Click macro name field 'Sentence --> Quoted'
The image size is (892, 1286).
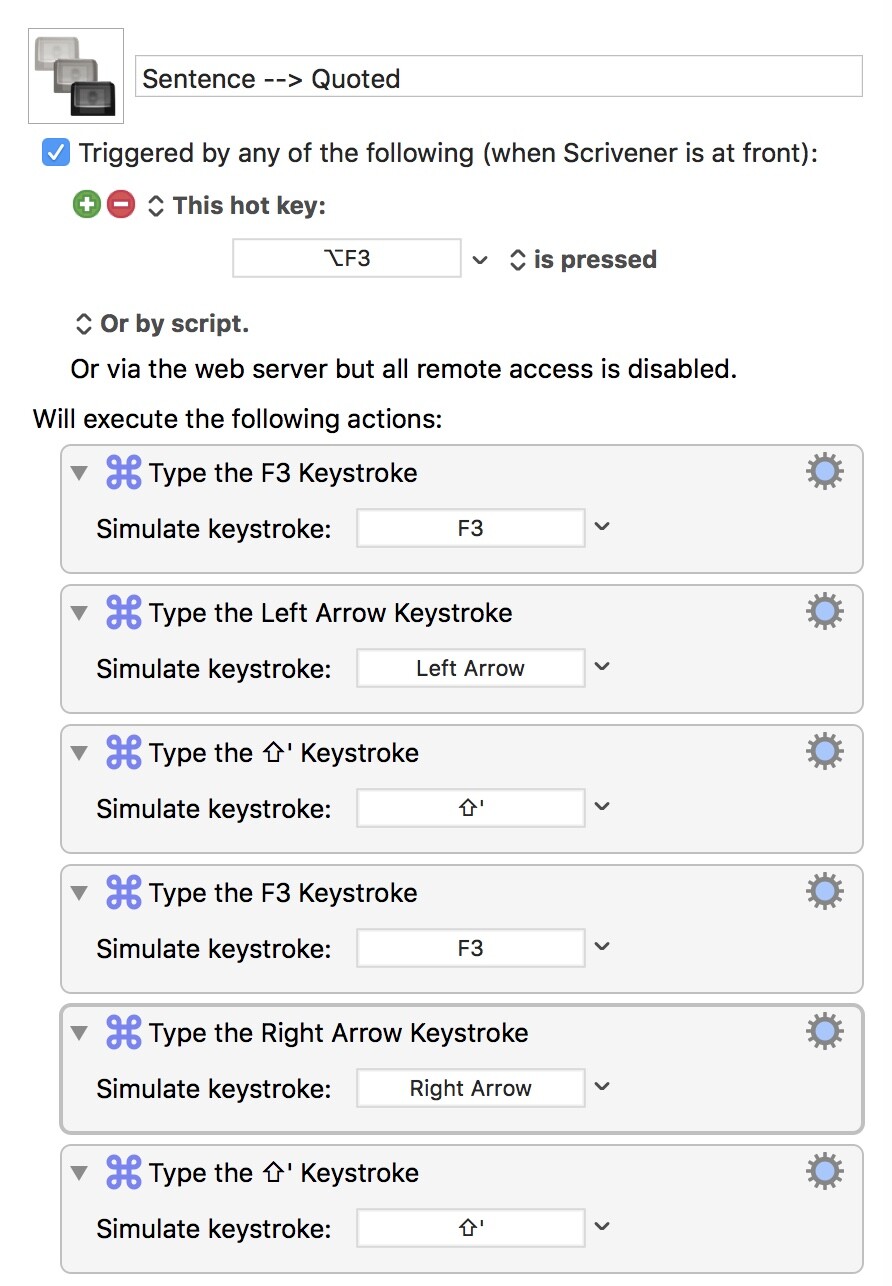(x=498, y=76)
